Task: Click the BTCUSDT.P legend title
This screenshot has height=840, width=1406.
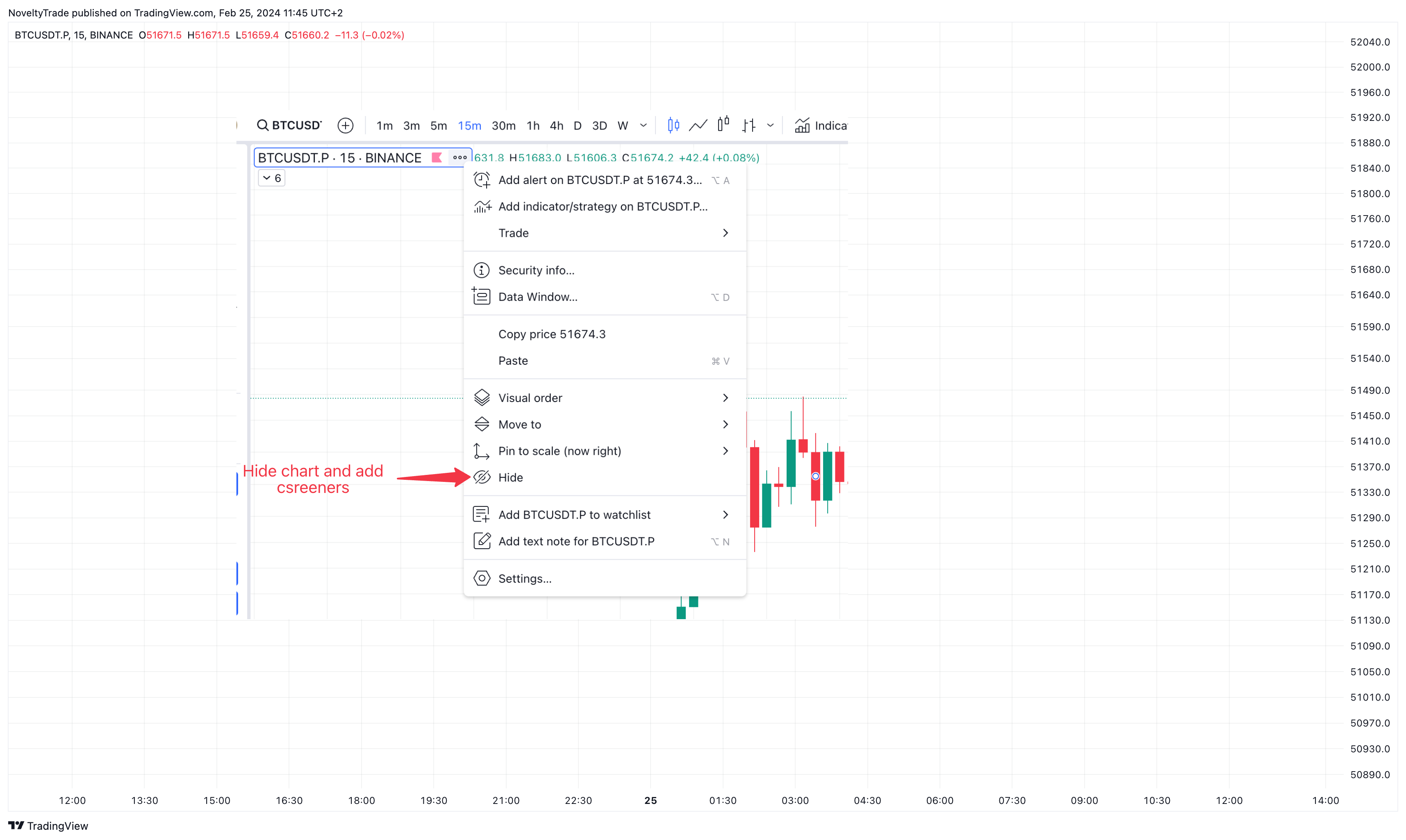Action: coord(340,158)
